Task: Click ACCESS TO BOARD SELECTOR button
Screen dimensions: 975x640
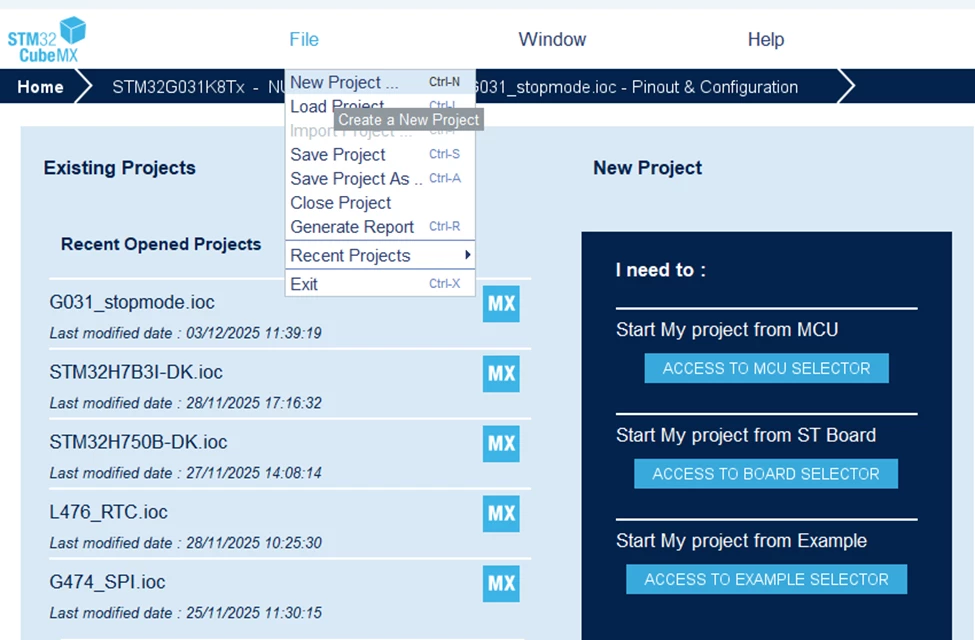Action: tap(765, 474)
